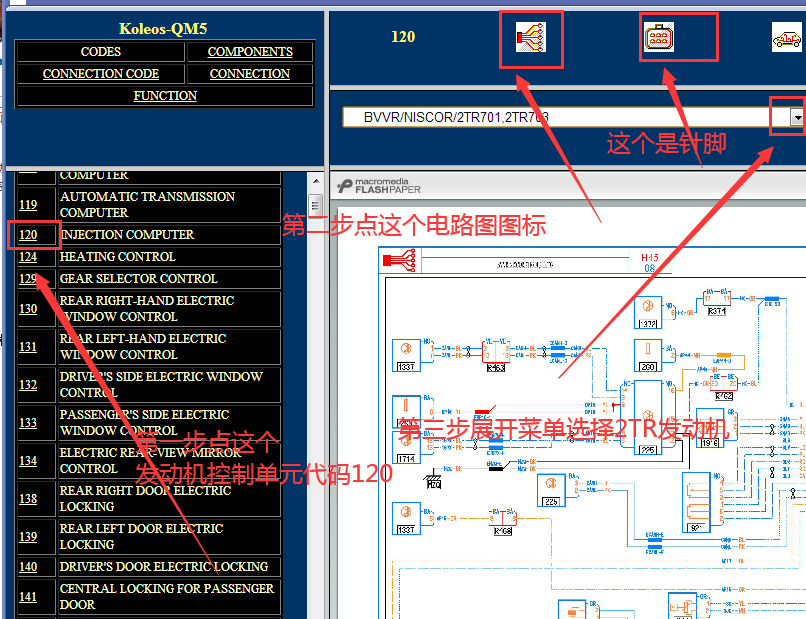Open code 132 link
806x619 pixels.
coord(28,385)
